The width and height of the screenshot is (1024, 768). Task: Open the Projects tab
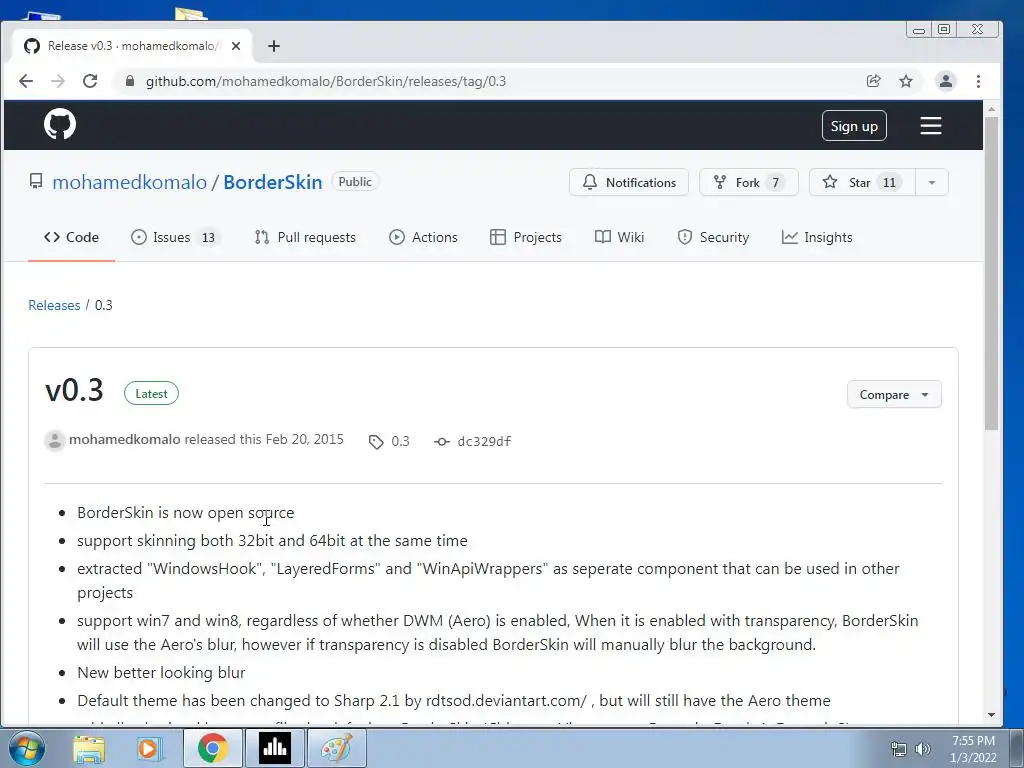(x=526, y=237)
